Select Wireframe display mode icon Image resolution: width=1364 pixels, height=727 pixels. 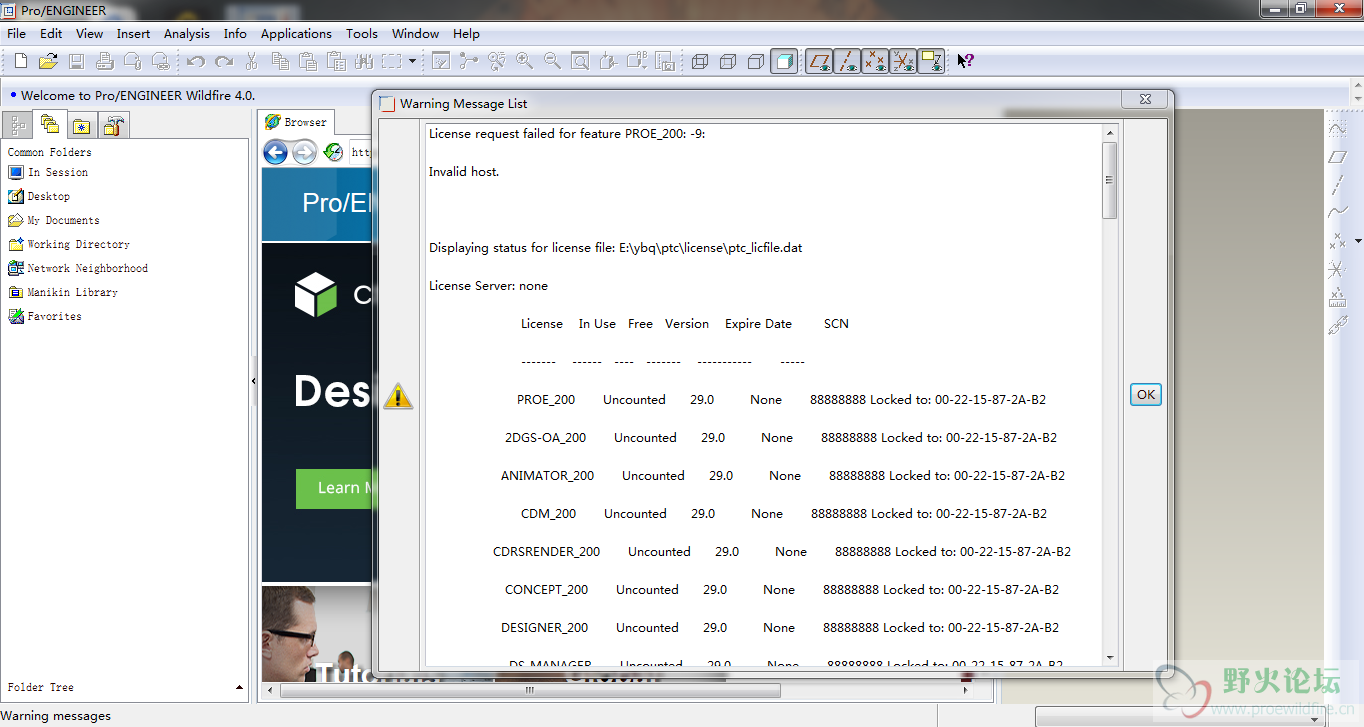pos(700,61)
